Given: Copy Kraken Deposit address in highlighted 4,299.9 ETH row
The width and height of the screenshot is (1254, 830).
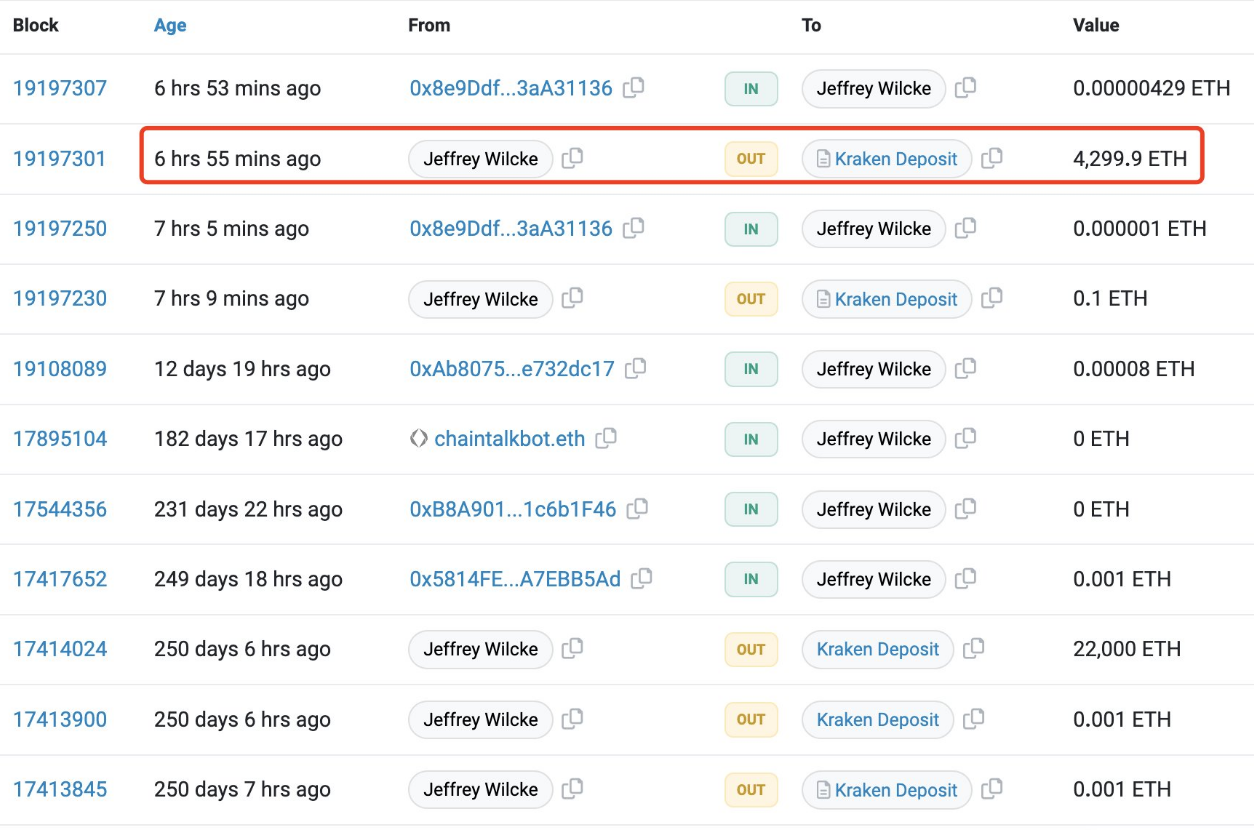Looking at the screenshot, I should click(992, 158).
